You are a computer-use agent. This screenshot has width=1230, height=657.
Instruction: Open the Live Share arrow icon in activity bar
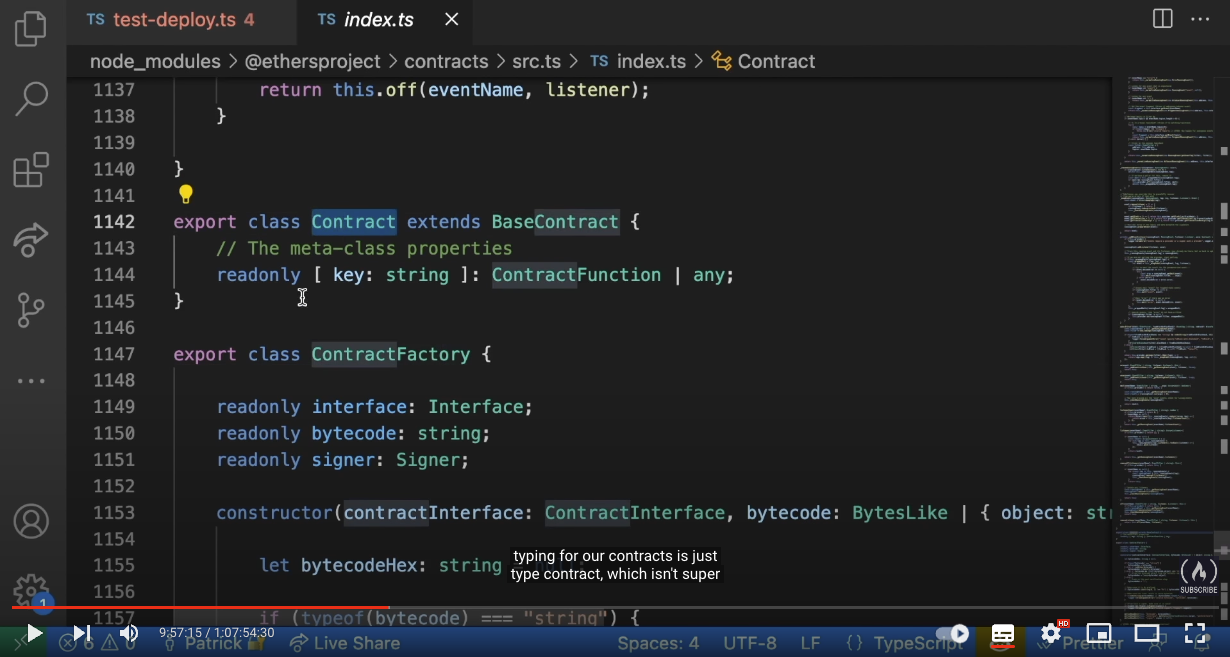coord(31,240)
